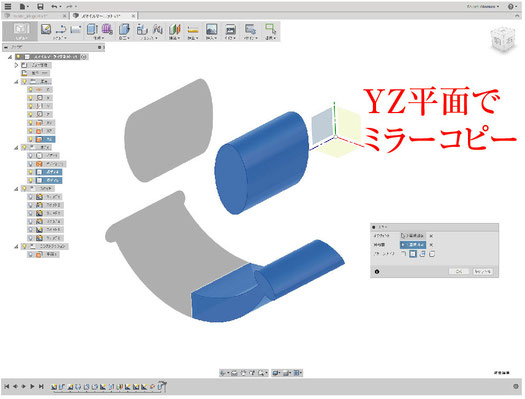This screenshot has height=399, width=525.
Task: Click the green Select tool icon
Action: pyautogui.click(x=270, y=29)
